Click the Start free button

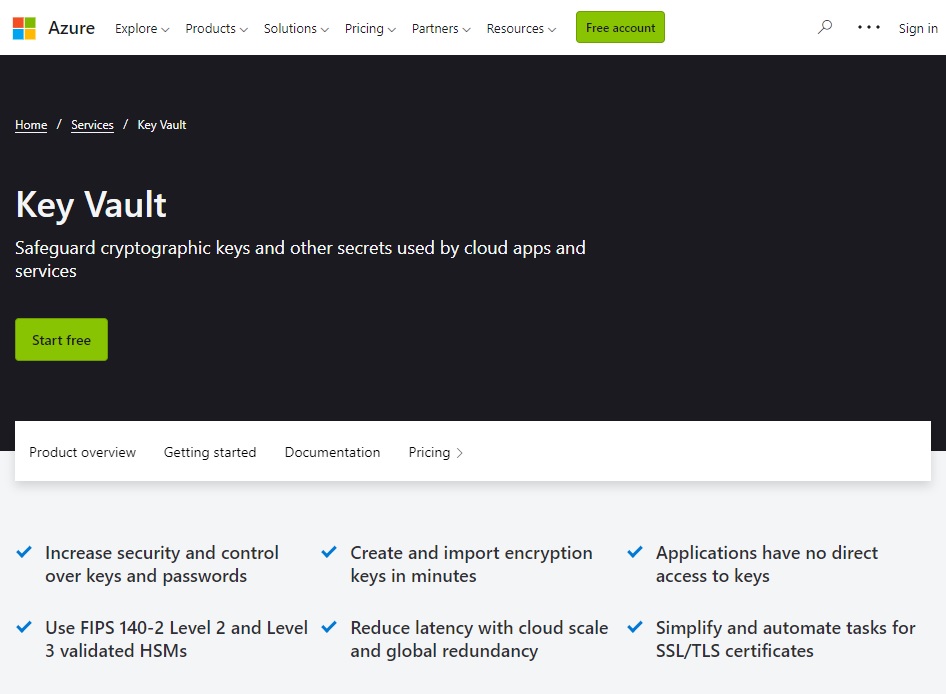click(x=62, y=339)
